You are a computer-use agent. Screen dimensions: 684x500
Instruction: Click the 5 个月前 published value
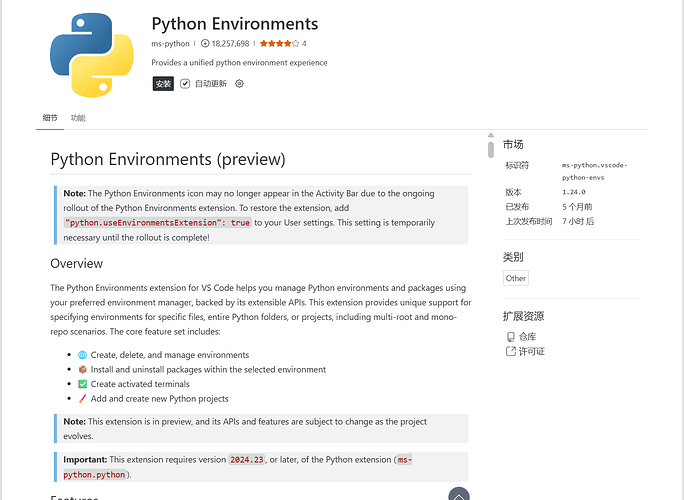click(x=577, y=206)
